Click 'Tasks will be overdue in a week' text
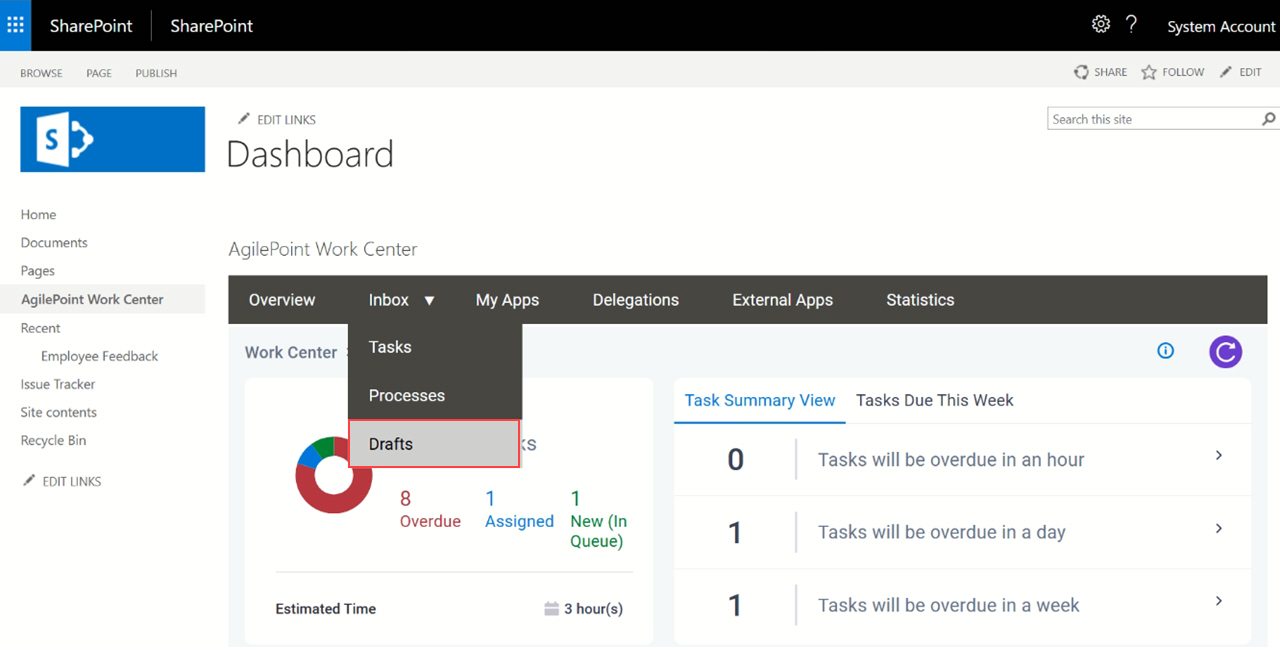The image size is (1280, 647). coord(949,606)
